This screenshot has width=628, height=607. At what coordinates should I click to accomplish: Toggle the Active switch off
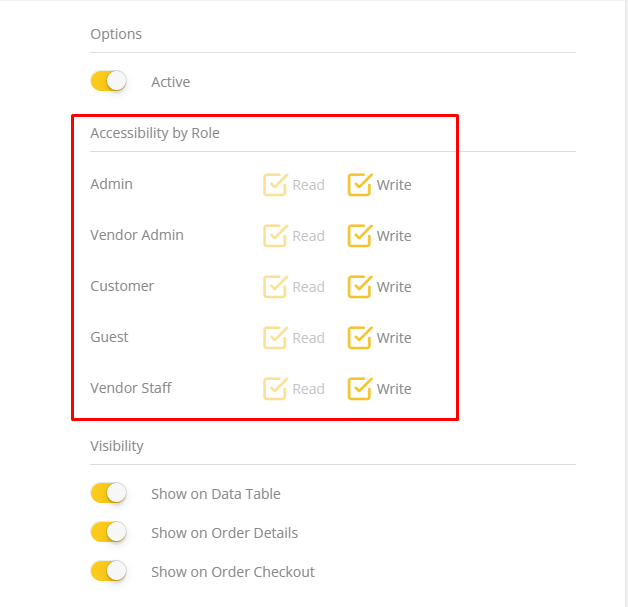[109, 82]
